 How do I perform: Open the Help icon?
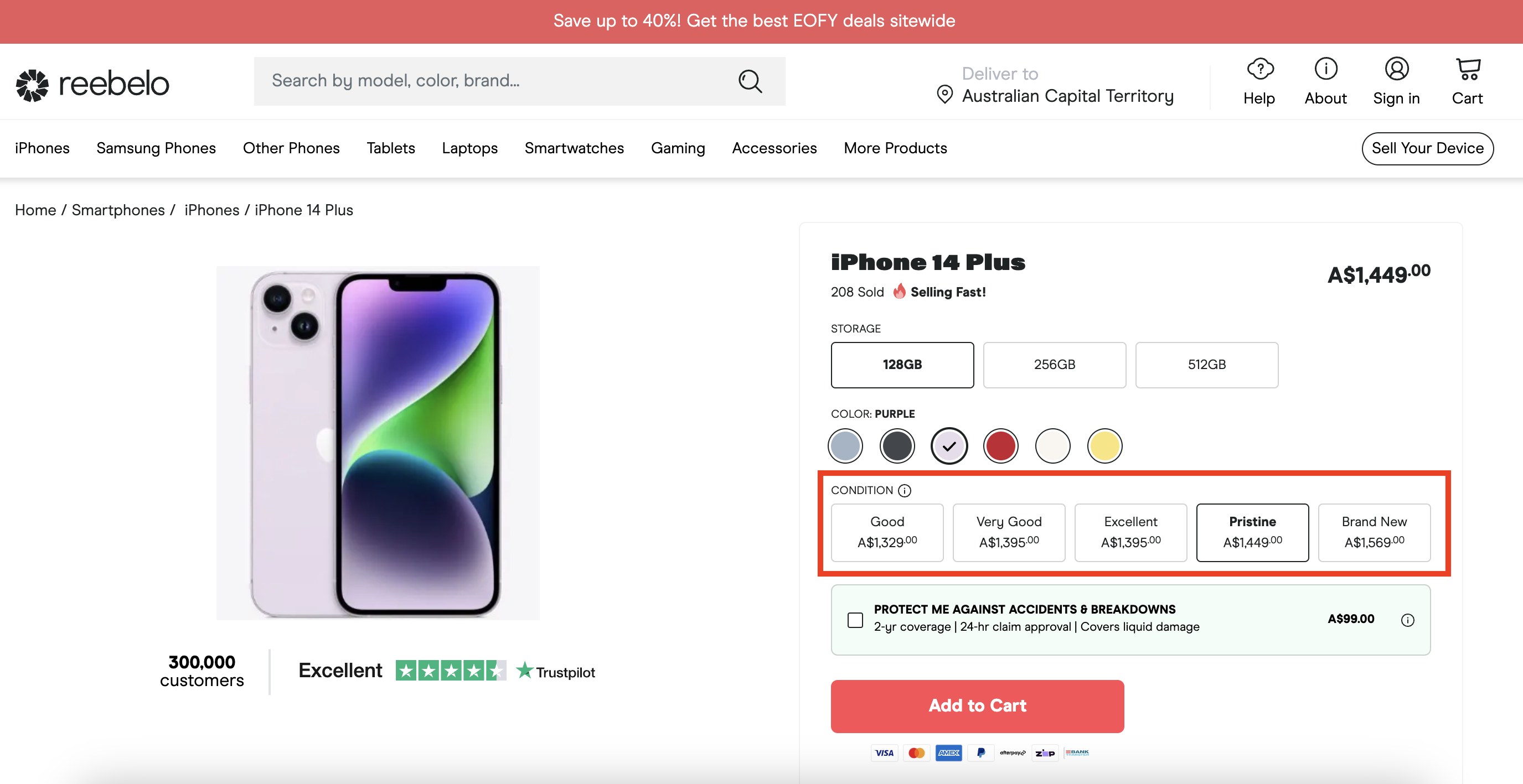pyautogui.click(x=1259, y=69)
